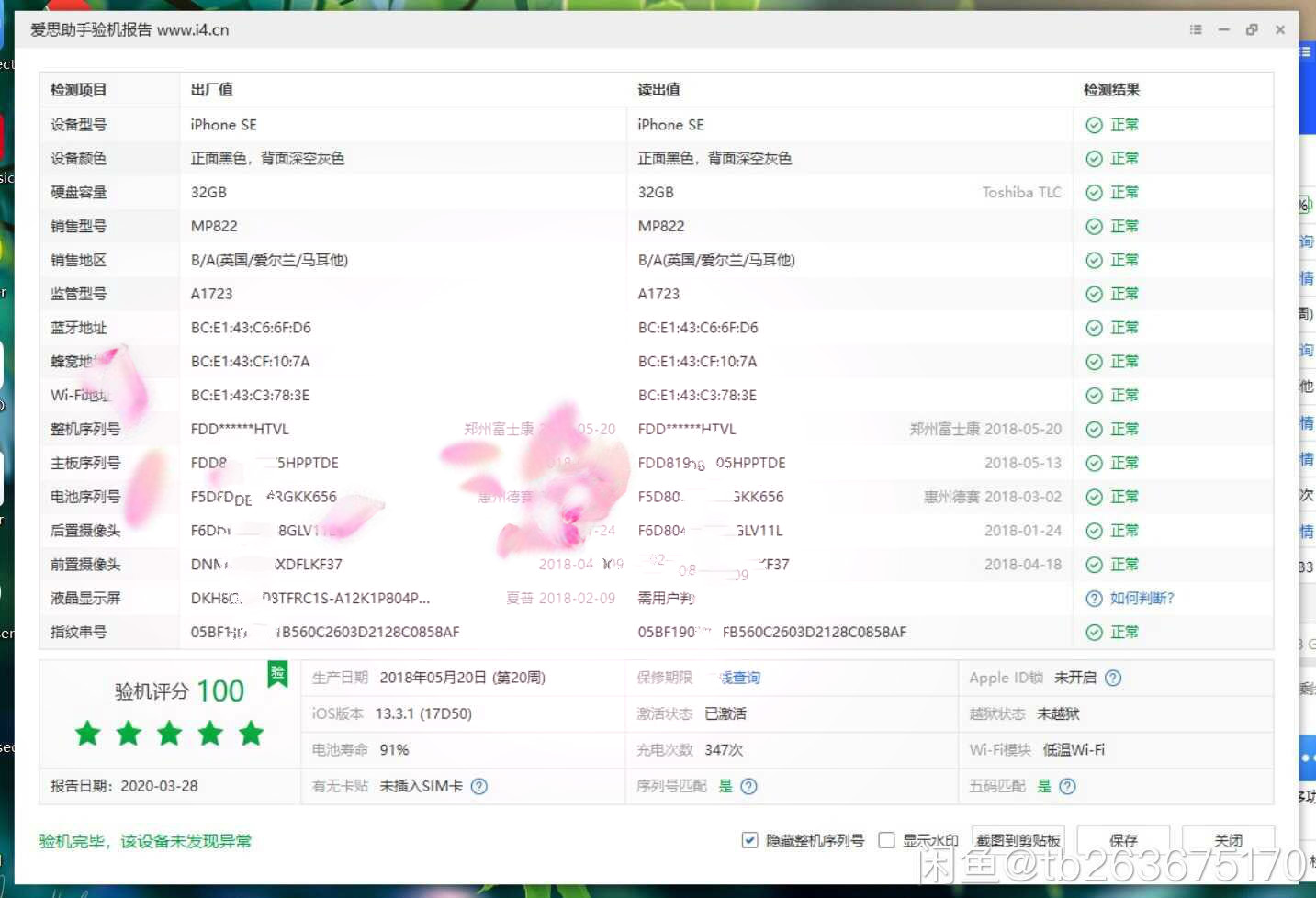Click the 检测结果 column header
Screen dimensions: 1316x898
[x=1111, y=90]
